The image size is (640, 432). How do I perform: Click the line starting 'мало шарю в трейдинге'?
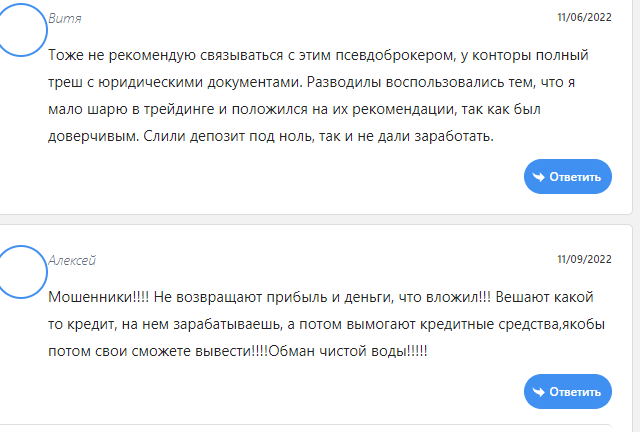tap(294, 109)
